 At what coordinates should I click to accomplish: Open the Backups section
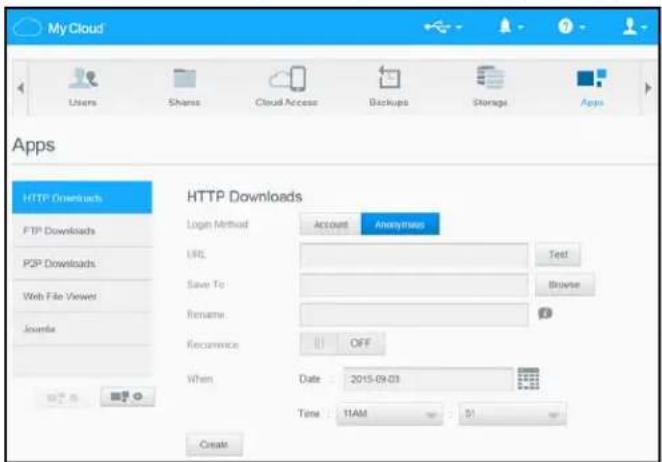coord(388,87)
